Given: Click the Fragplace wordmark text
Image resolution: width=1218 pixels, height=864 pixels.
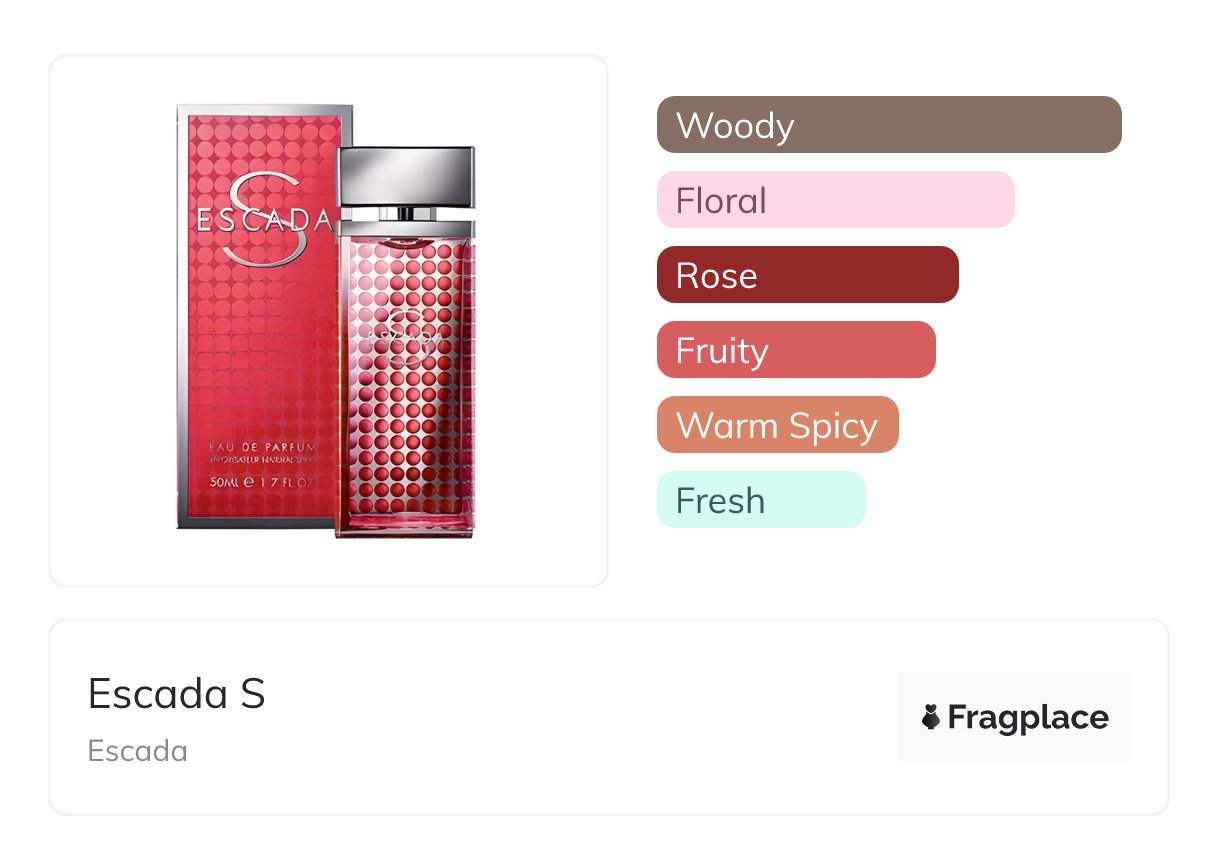Looking at the screenshot, I should coord(1028,717).
